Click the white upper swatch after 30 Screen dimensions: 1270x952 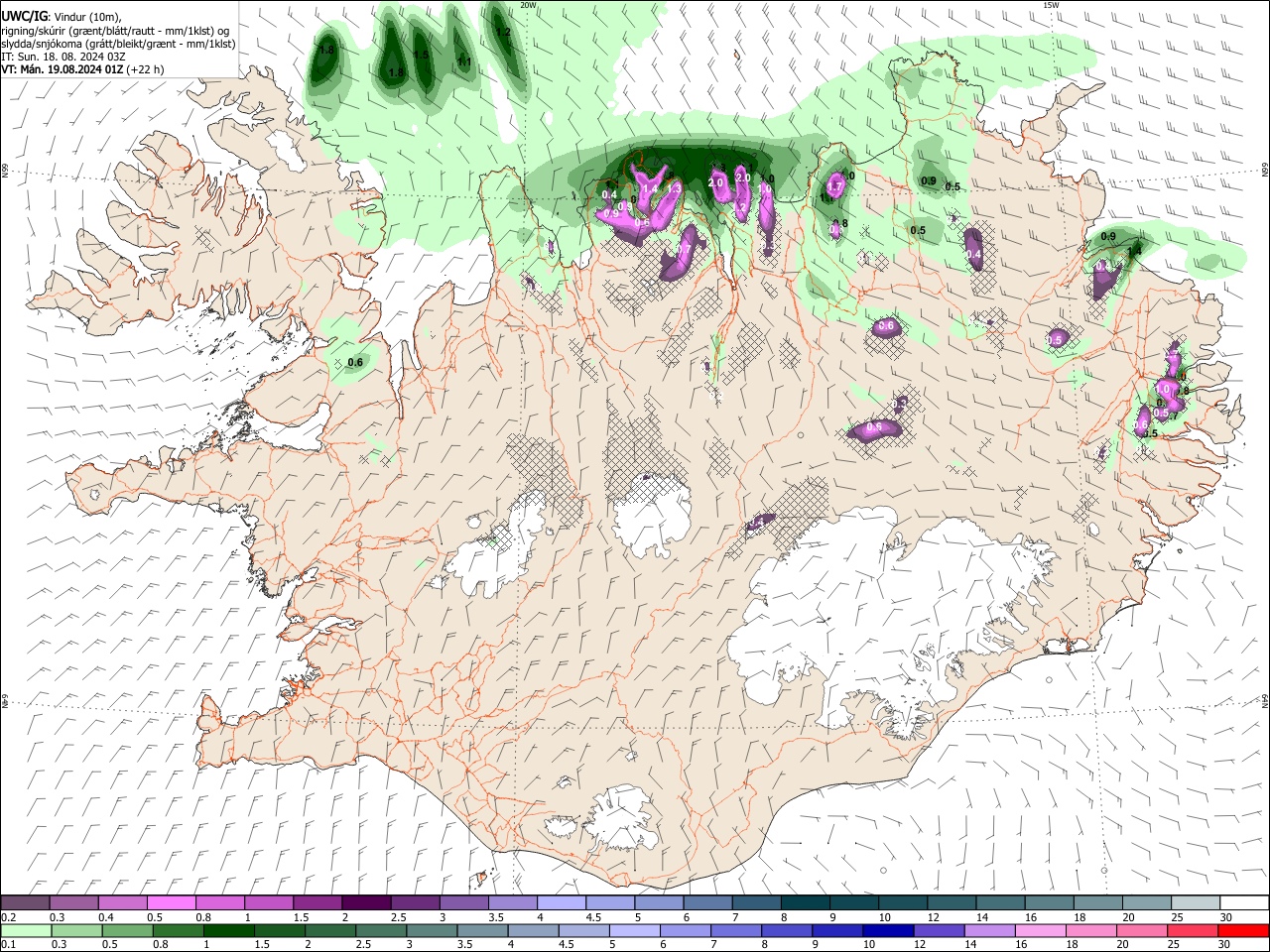click(x=1243, y=902)
